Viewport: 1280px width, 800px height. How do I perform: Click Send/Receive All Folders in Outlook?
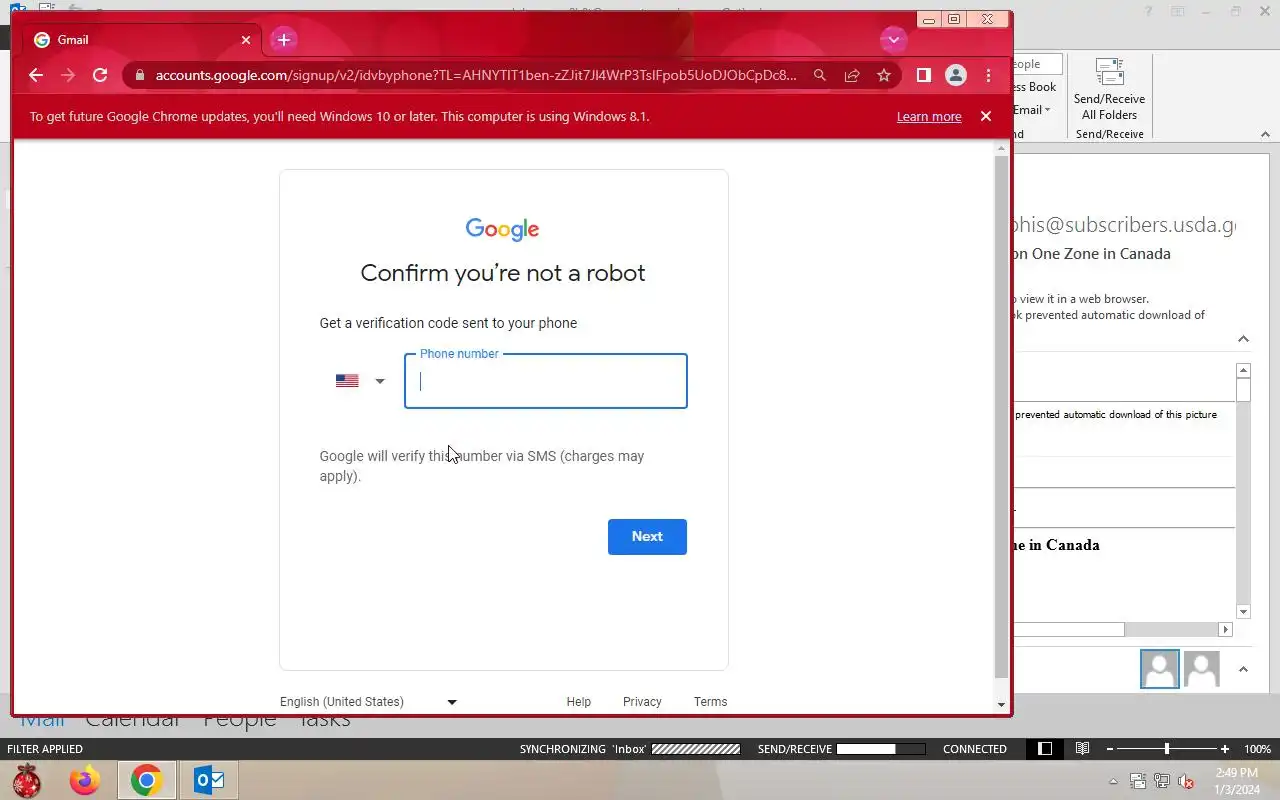[x=1110, y=90]
